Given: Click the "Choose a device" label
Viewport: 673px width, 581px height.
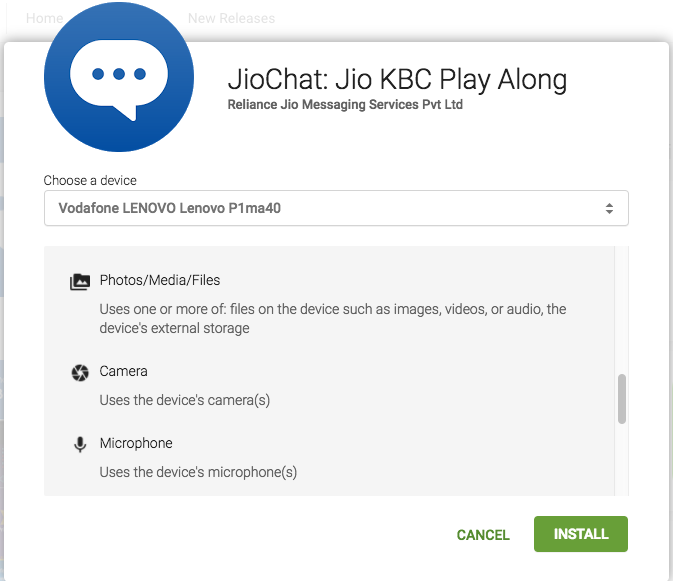Looking at the screenshot, I should pyautogui.click(x=90, y=180).
